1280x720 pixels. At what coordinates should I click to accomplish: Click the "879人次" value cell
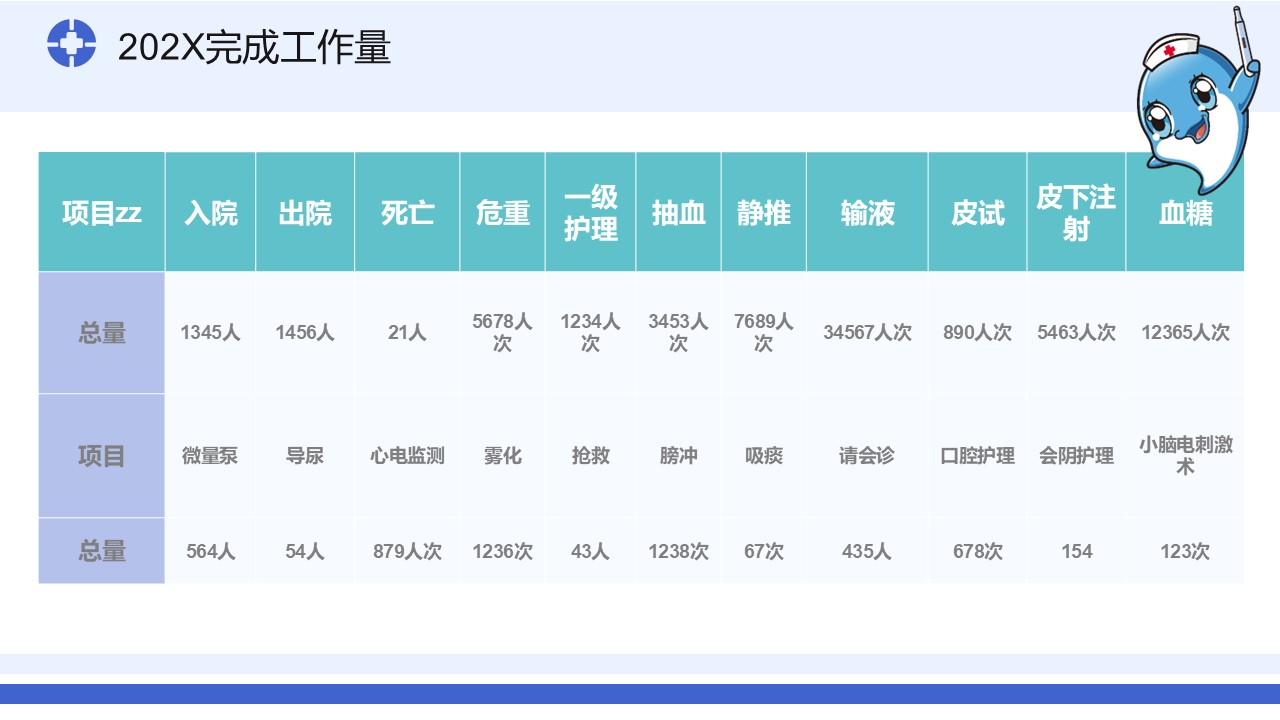pos(407,551)
